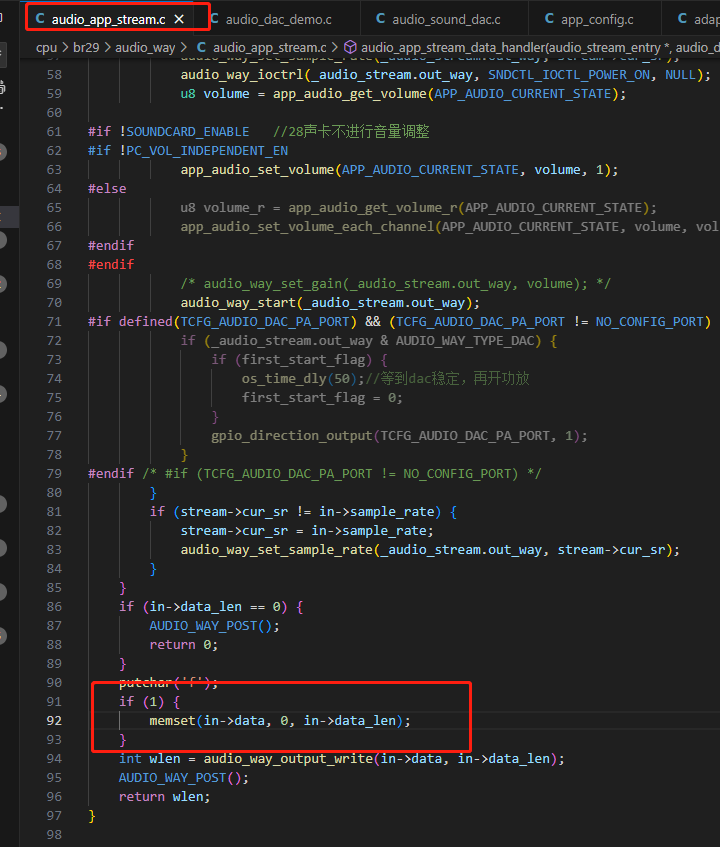Select the audio_app_stream.c tab label
Screen dimensions: 720x847
coord(108,19)
